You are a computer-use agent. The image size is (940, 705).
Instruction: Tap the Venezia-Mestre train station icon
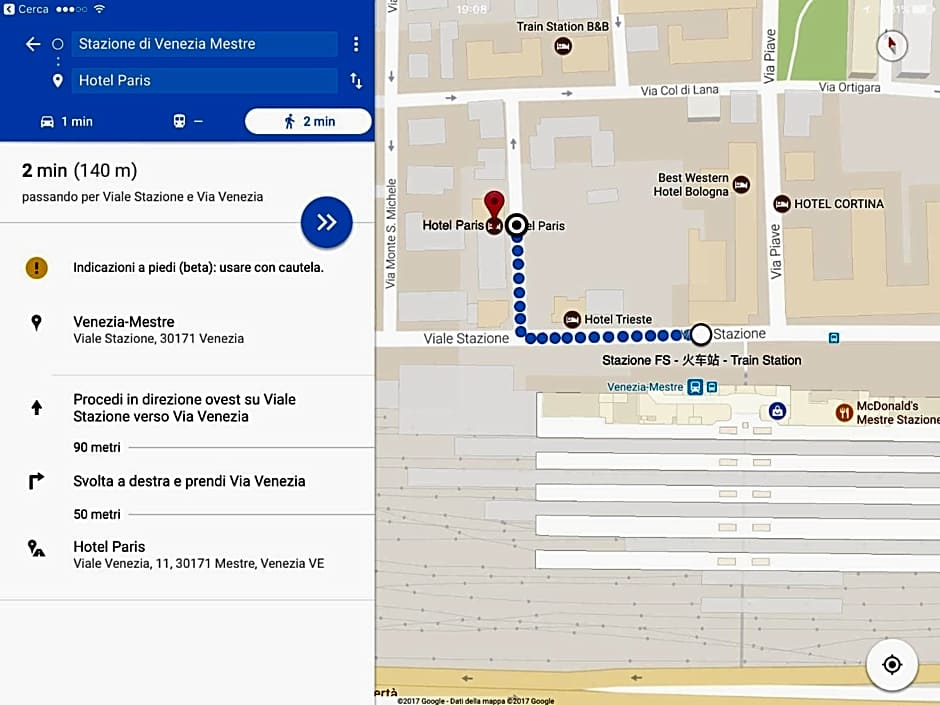pyautogui.click(x=695, y=387)
